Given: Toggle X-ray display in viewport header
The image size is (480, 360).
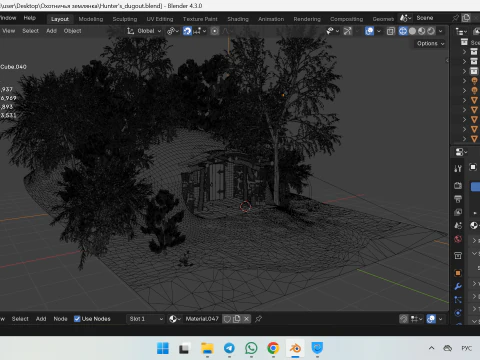Looking at the screenshot, I should [391, 31].
